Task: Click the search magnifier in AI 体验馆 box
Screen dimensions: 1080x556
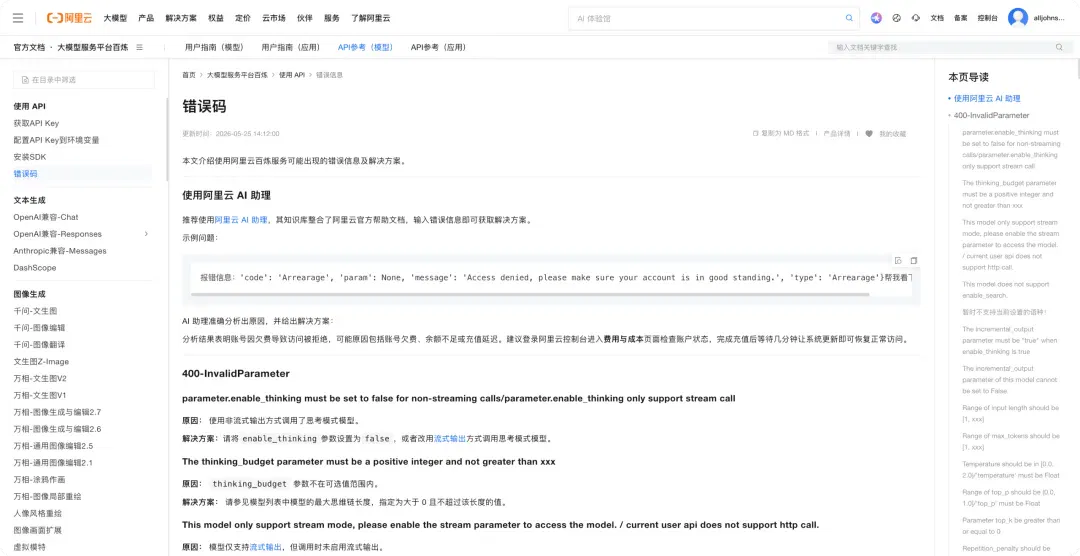Action: 849,19
